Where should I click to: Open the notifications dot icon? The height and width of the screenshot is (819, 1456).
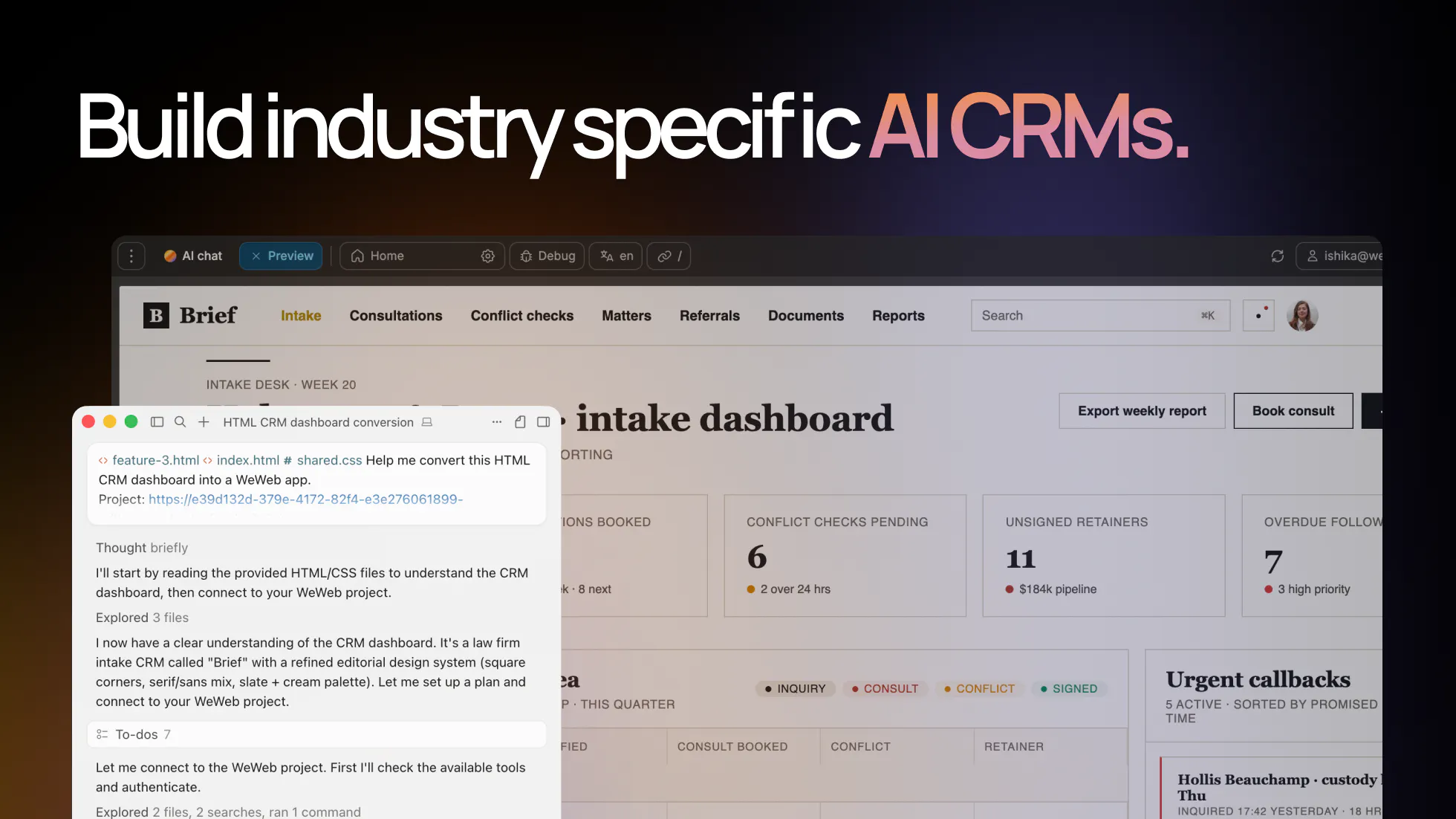pyautogui.click(x=1258, y=315)
